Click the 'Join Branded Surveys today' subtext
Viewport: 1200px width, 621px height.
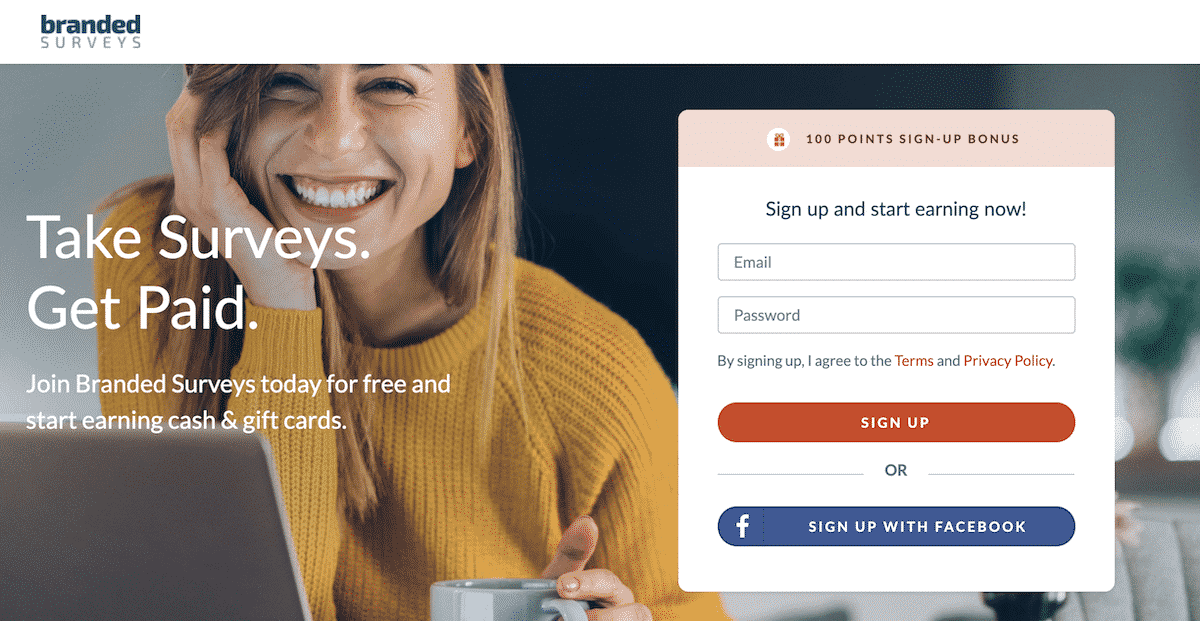pos(238,402)
